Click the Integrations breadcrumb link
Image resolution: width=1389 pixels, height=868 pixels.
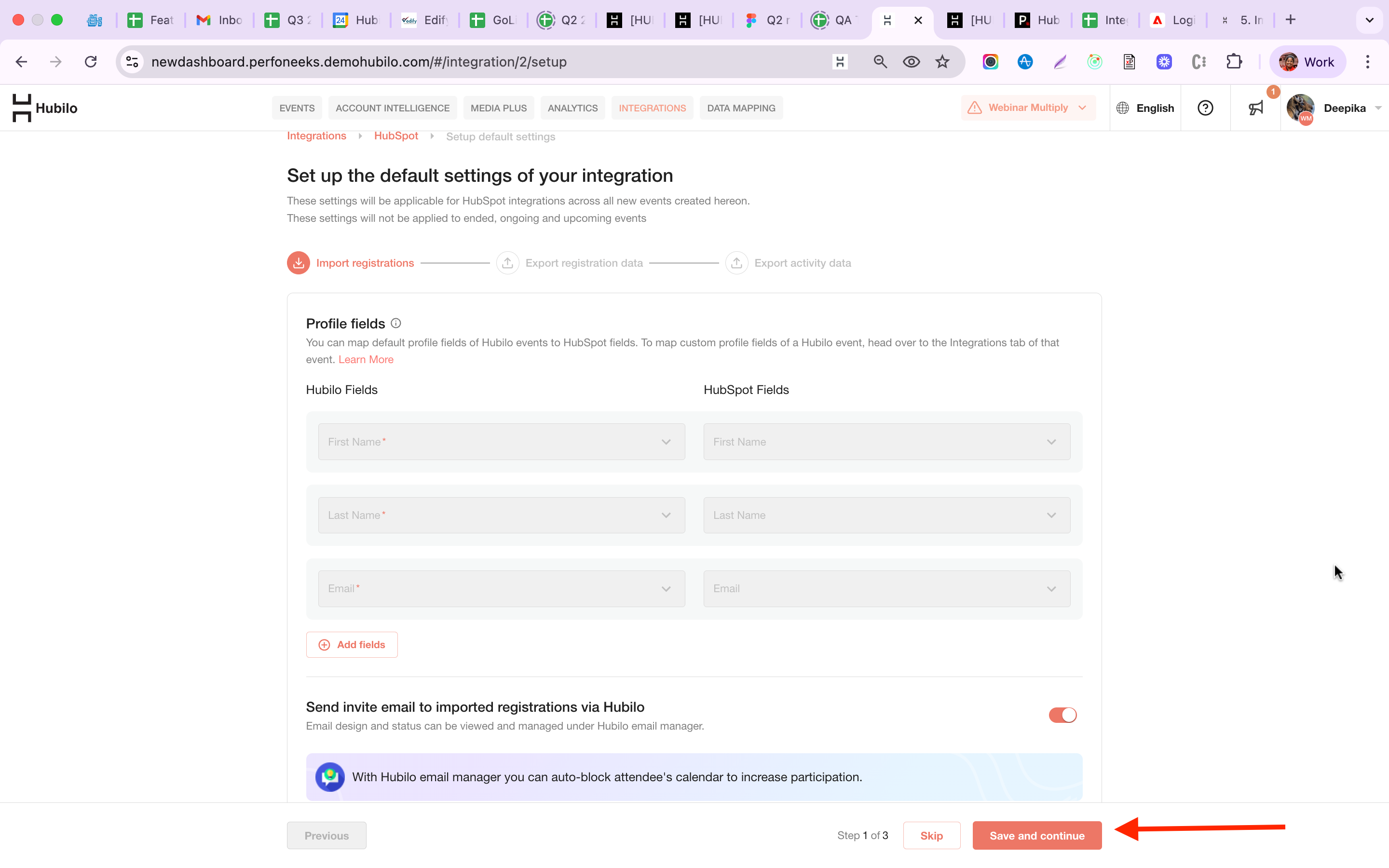click(316, 136)
